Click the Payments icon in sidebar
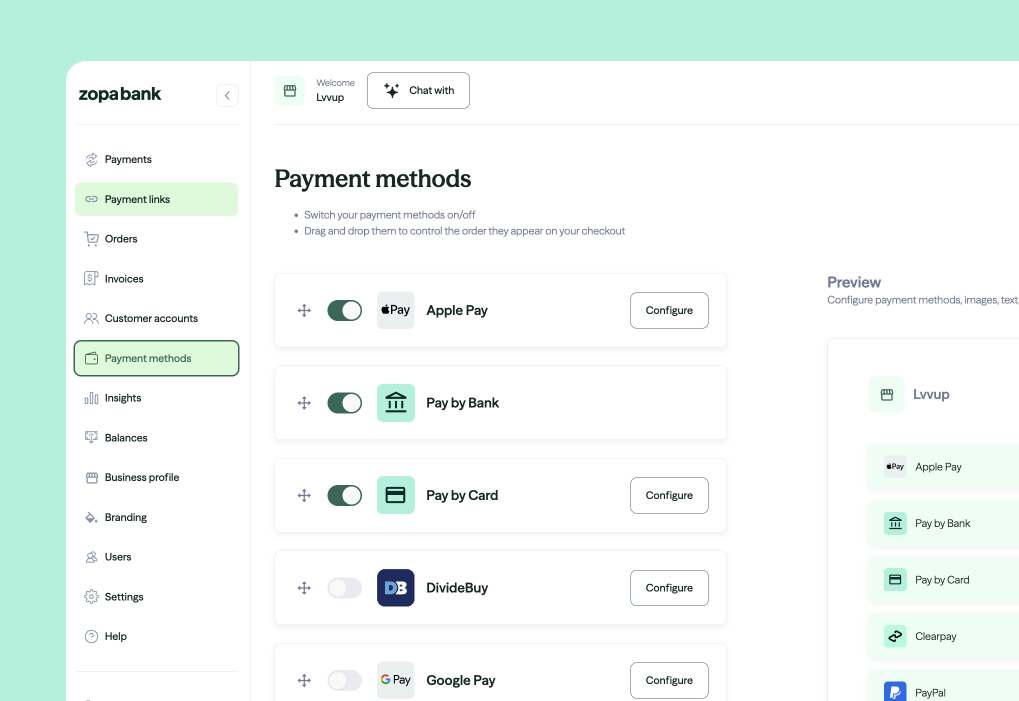This screenshot has height=701, width=1019. [x=92, y=159]
